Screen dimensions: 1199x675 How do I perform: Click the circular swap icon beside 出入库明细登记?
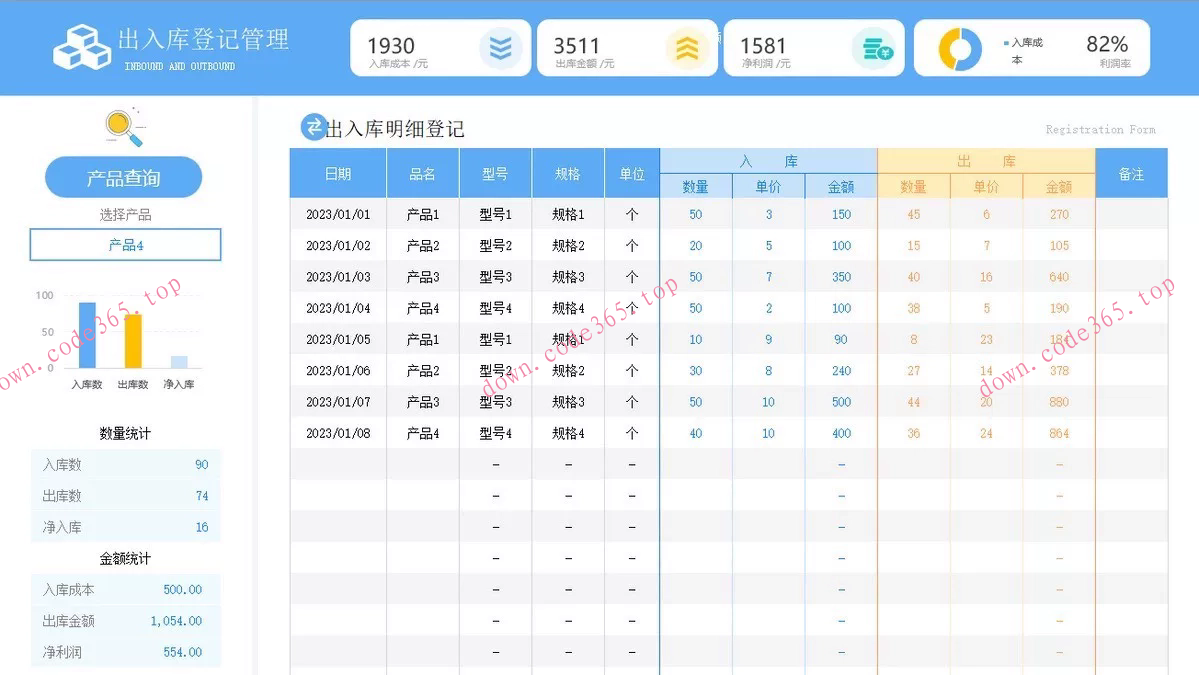click(315, 127)
